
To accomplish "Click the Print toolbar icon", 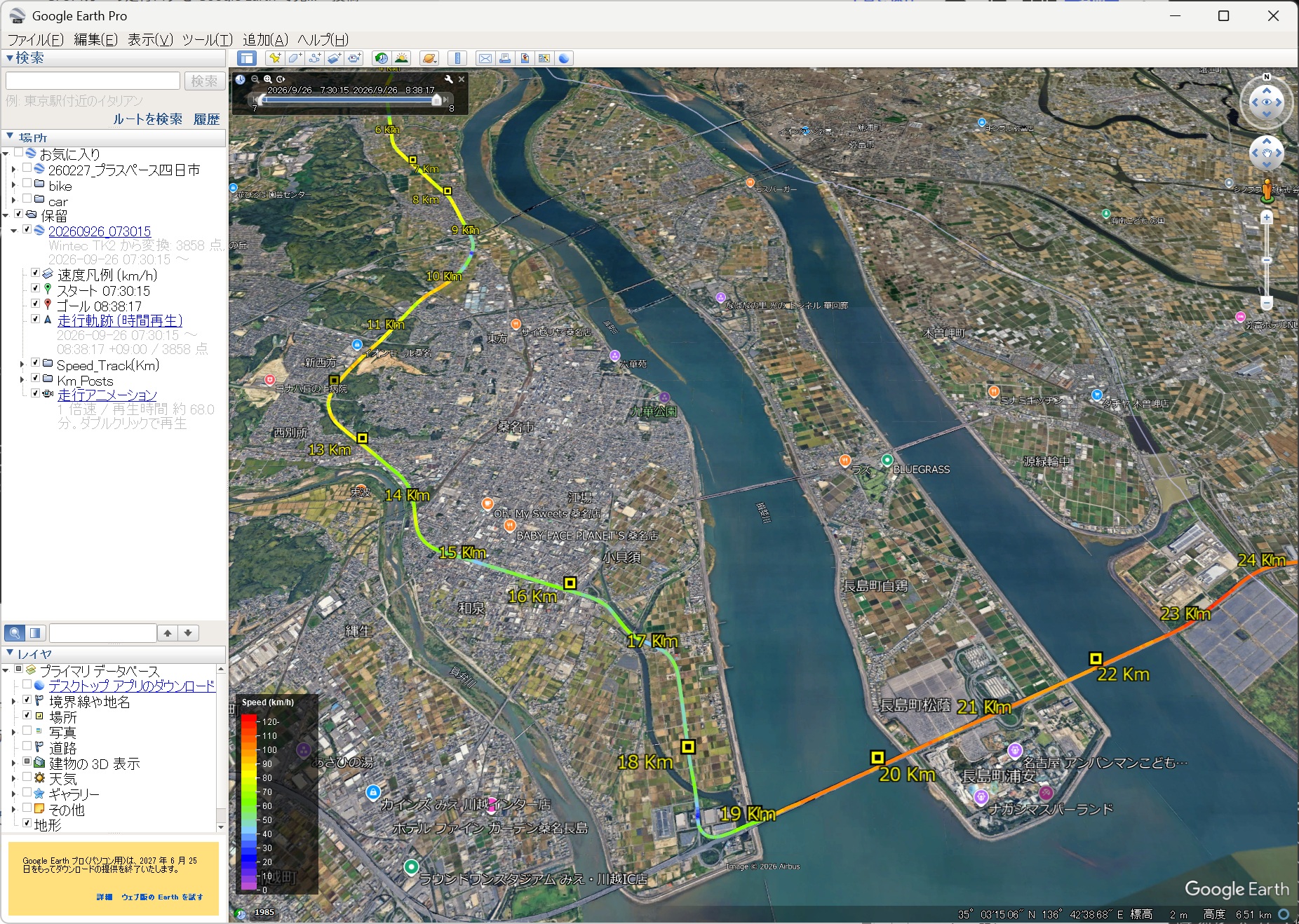I will coord(504,58).
